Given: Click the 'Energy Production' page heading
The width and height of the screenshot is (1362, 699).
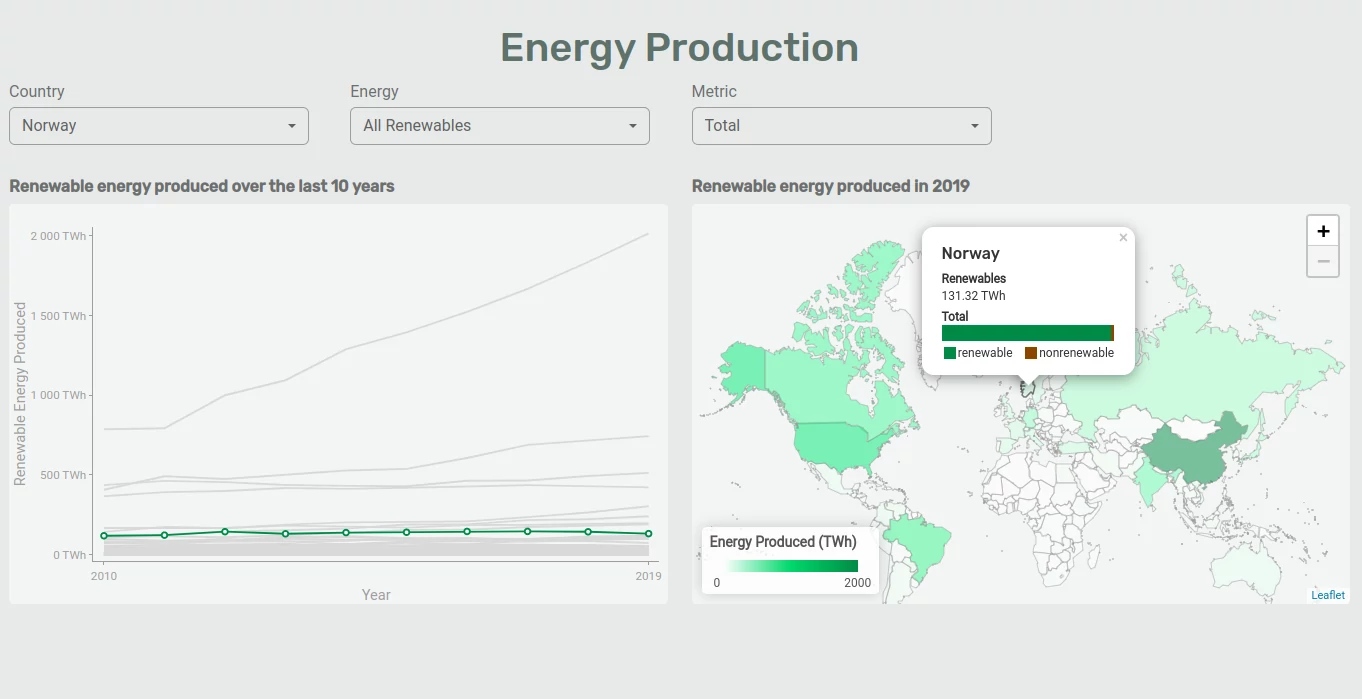Looking at the screenshot, I should (x=680, y=48).
